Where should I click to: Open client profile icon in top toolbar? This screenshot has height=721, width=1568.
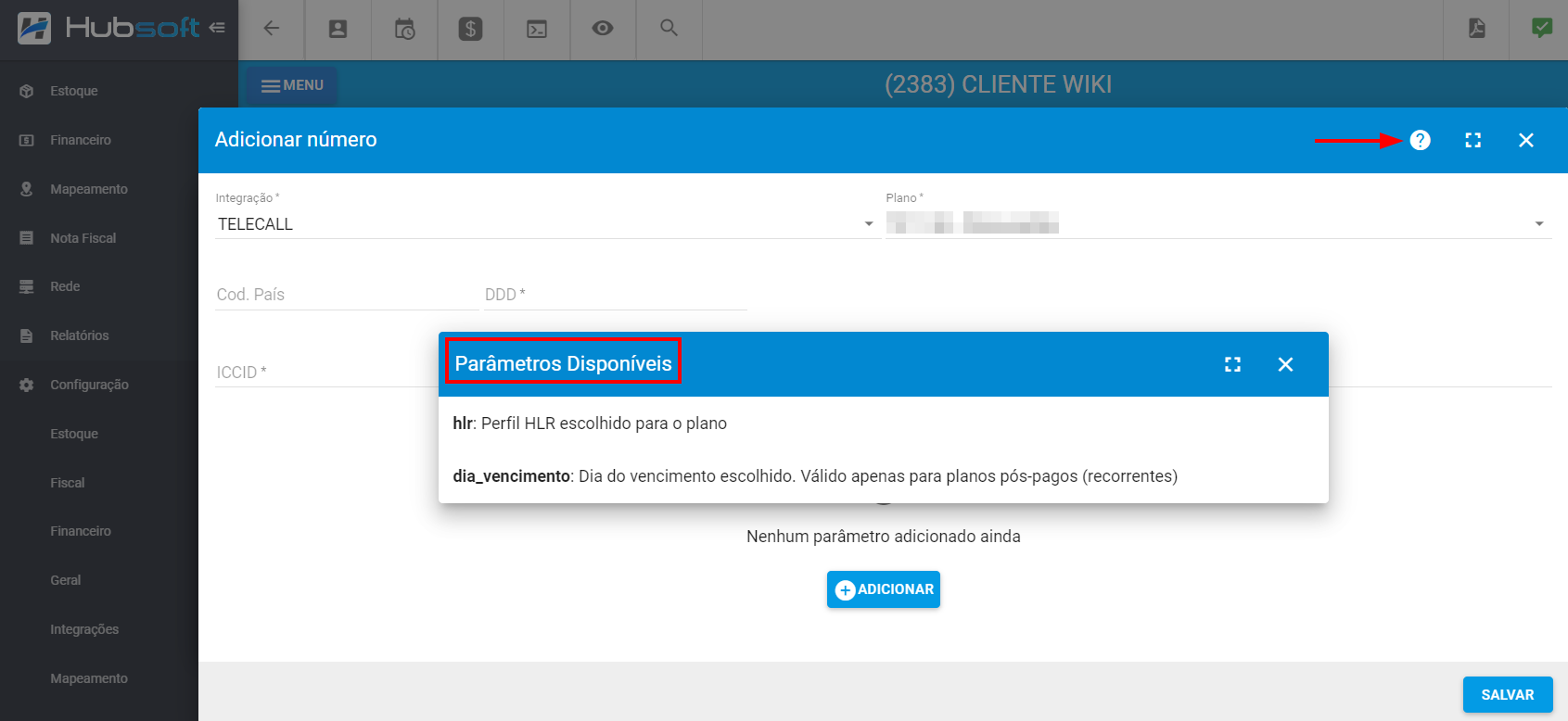(x=338, y=29)
